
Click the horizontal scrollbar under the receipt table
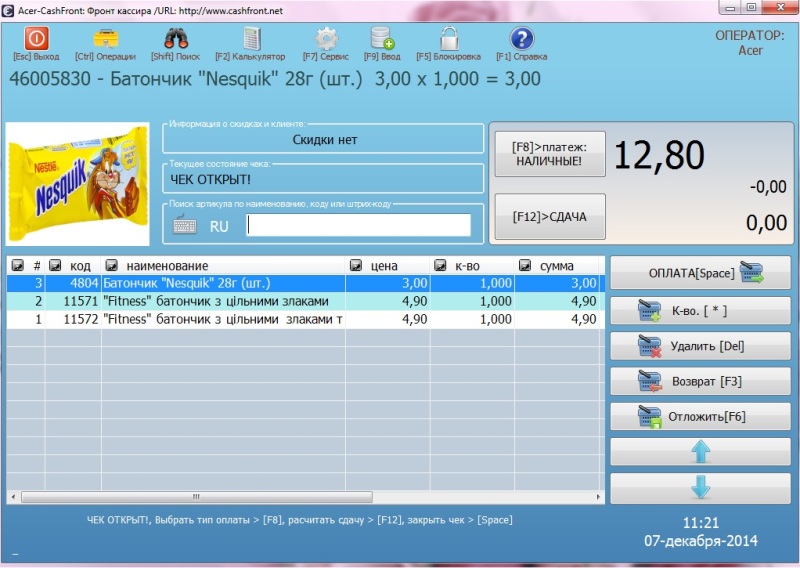(300, 496)
